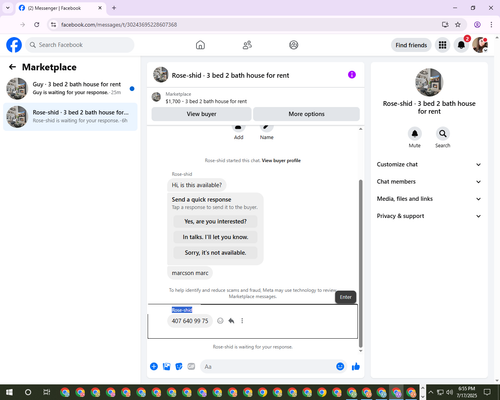Click the More options button
This screenshot has height=400, width=500.
306,114
